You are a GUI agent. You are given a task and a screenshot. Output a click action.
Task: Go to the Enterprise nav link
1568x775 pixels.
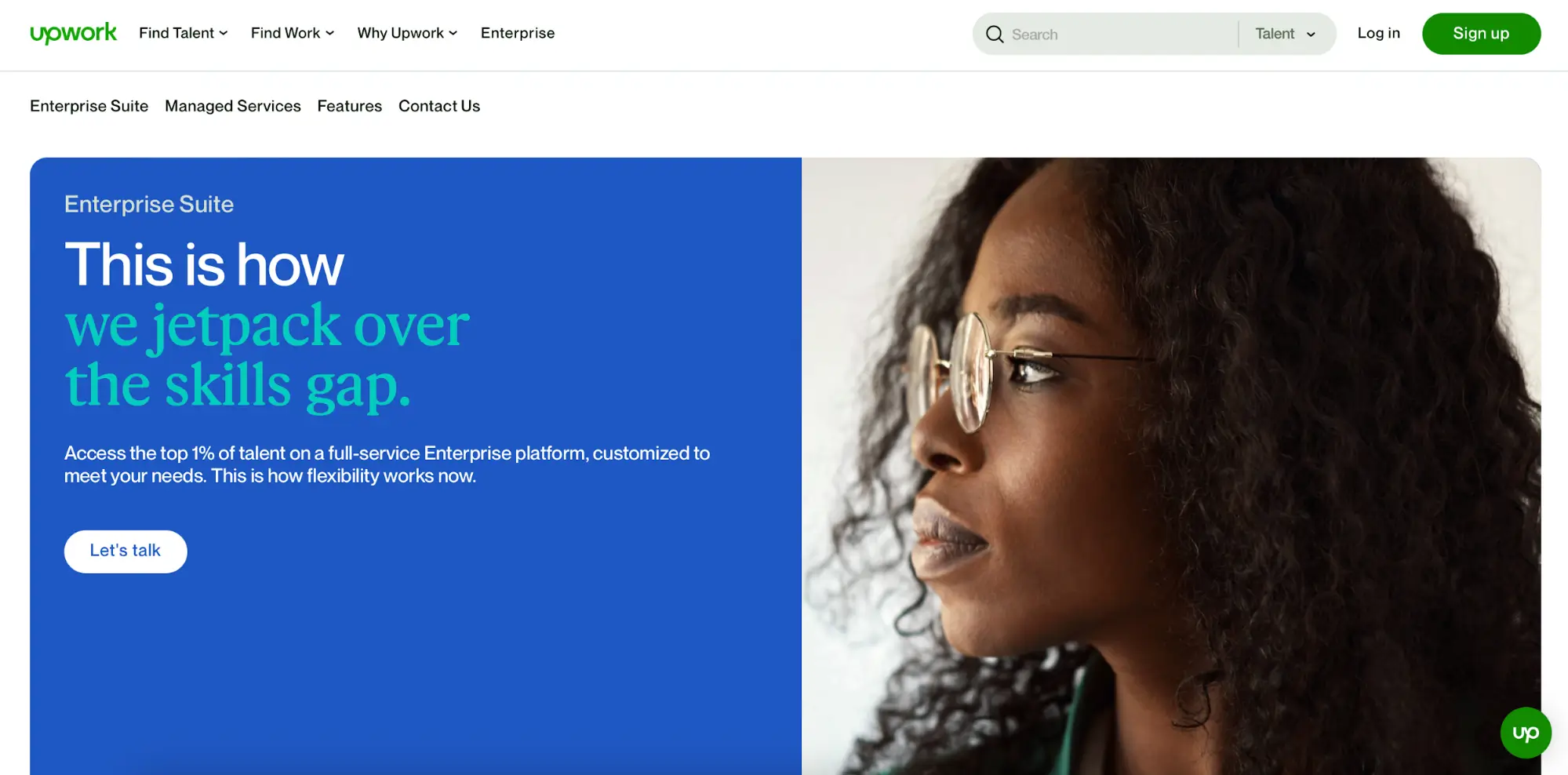[518, 33]
